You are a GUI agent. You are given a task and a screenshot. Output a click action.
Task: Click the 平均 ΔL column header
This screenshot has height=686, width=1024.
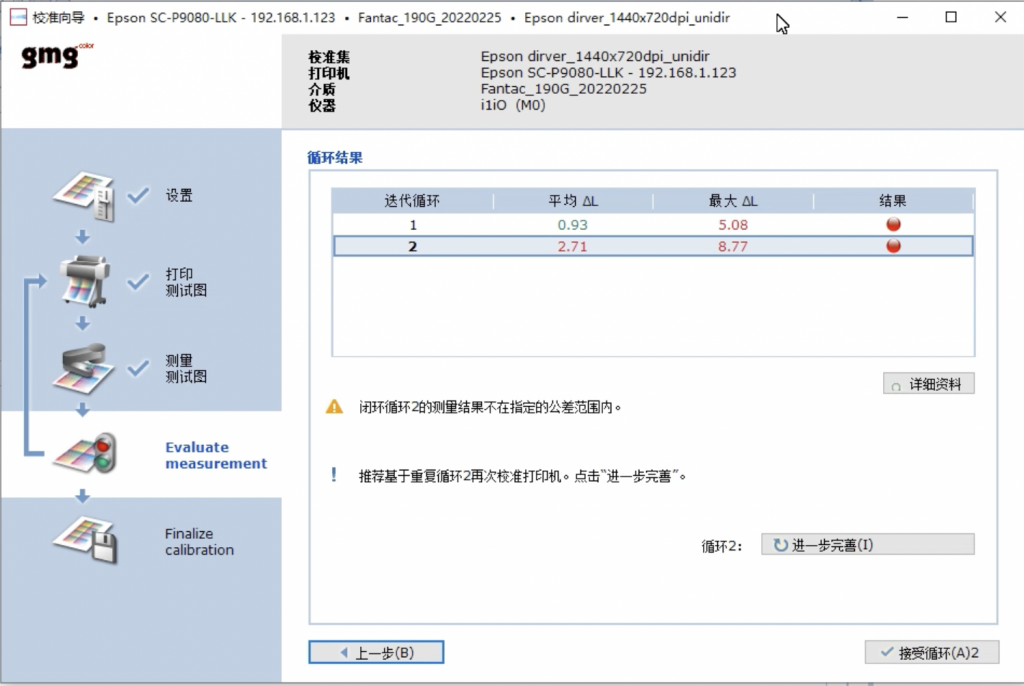(x=573, y=201)
